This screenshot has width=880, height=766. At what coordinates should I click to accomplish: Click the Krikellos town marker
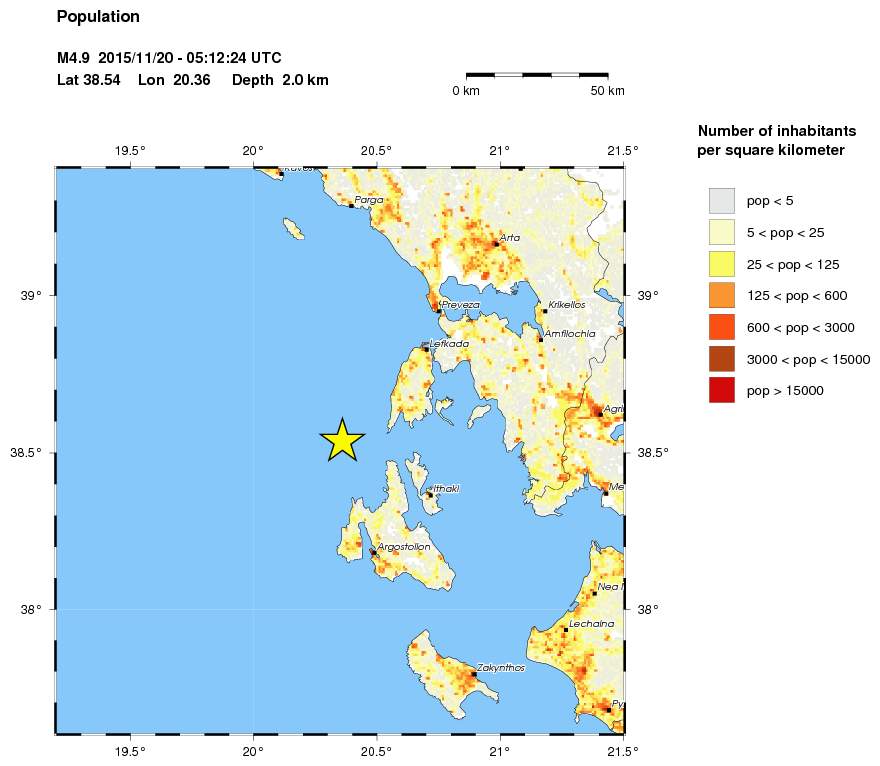coord(545,311)
